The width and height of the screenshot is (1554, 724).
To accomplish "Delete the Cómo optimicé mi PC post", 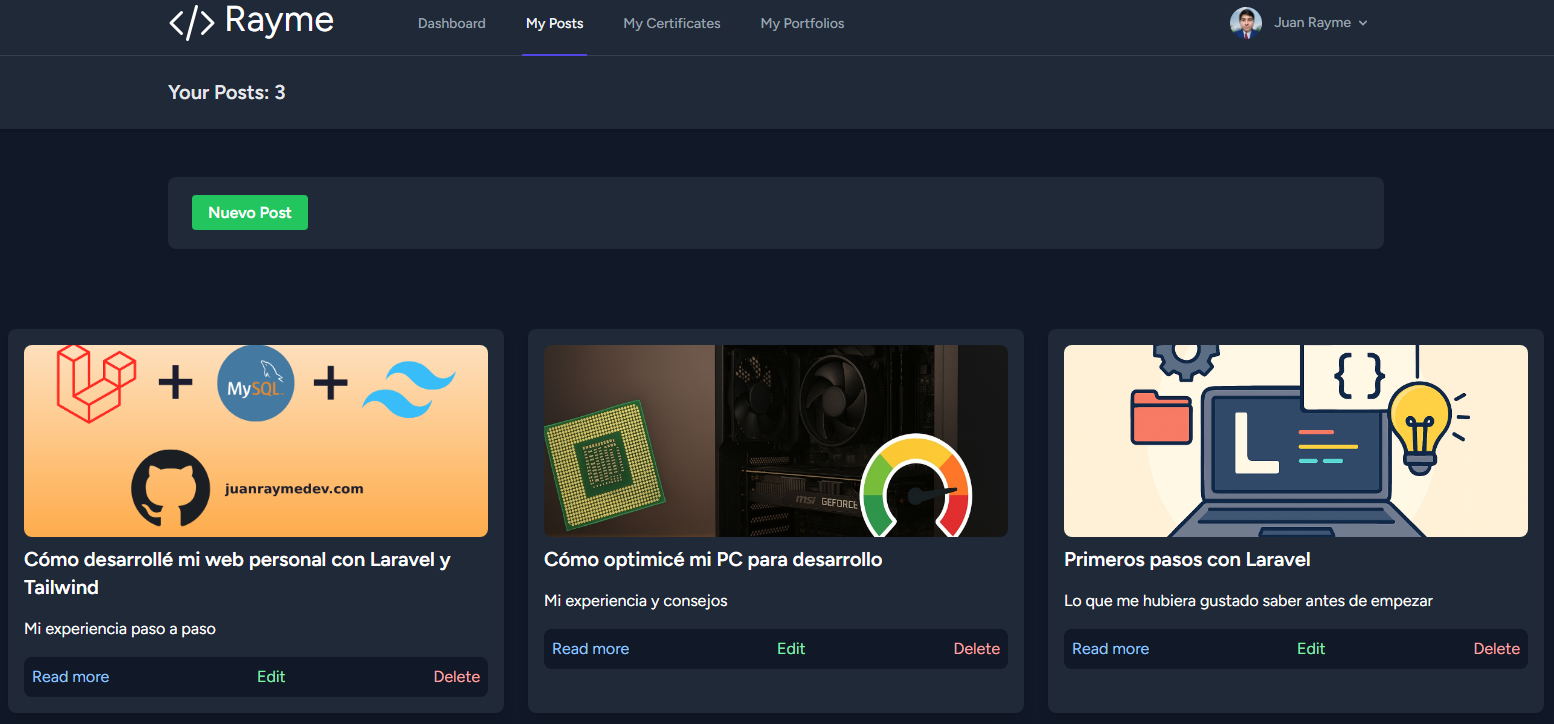I will coord(976,649).
